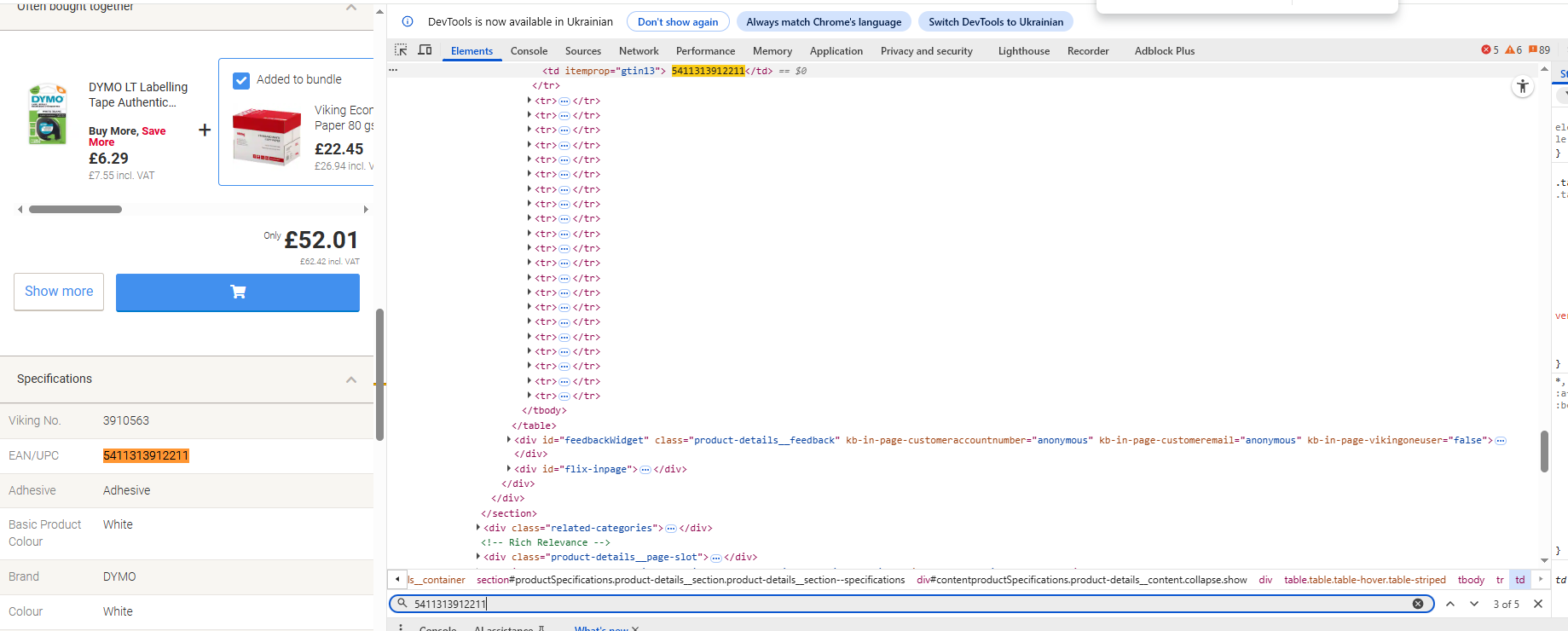The height and width of the screenshot is (631, 1568).
Task: Click the DevTools elements panel scrollbar thumb
Action: [x=1544, y=451]
